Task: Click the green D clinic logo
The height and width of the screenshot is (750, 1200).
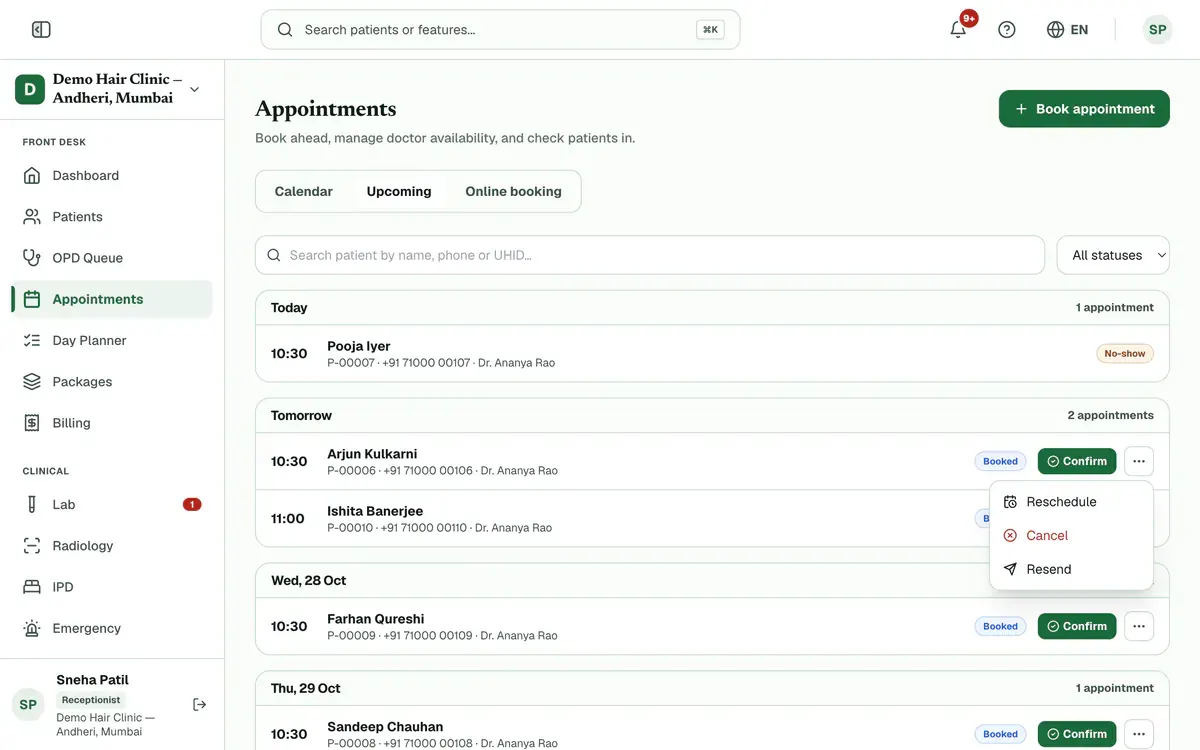Action: (x=30, y=89)
